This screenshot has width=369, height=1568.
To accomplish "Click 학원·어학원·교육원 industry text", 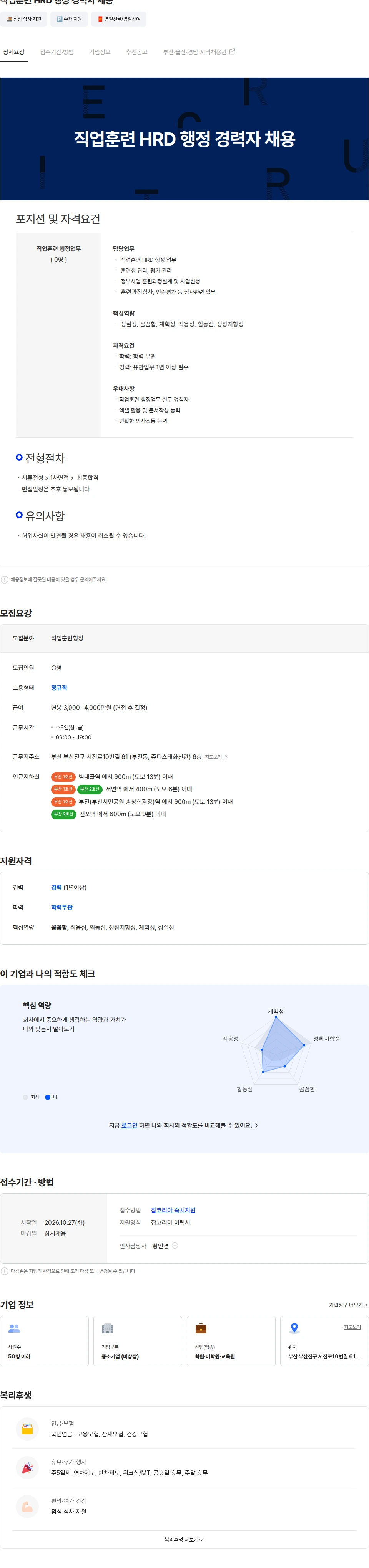I will (x=214, y=1357).
